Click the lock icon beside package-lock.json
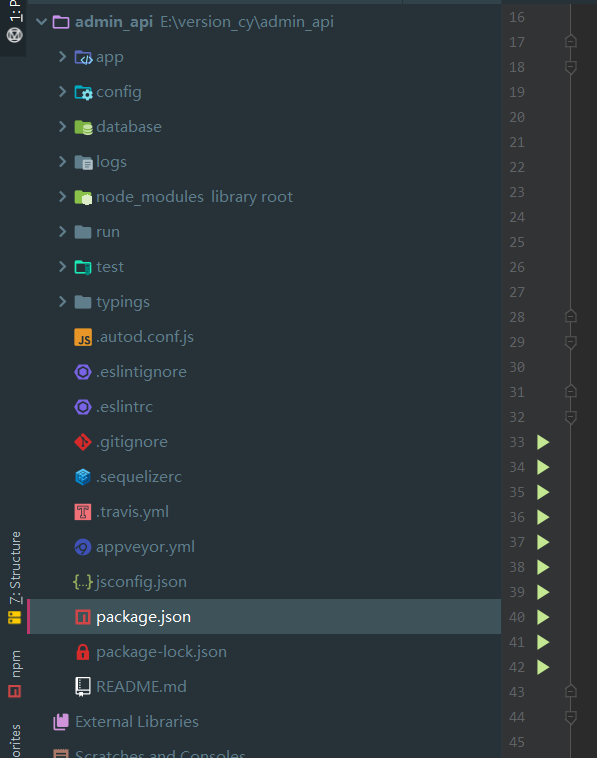The image size is (597, 758). 83,652
